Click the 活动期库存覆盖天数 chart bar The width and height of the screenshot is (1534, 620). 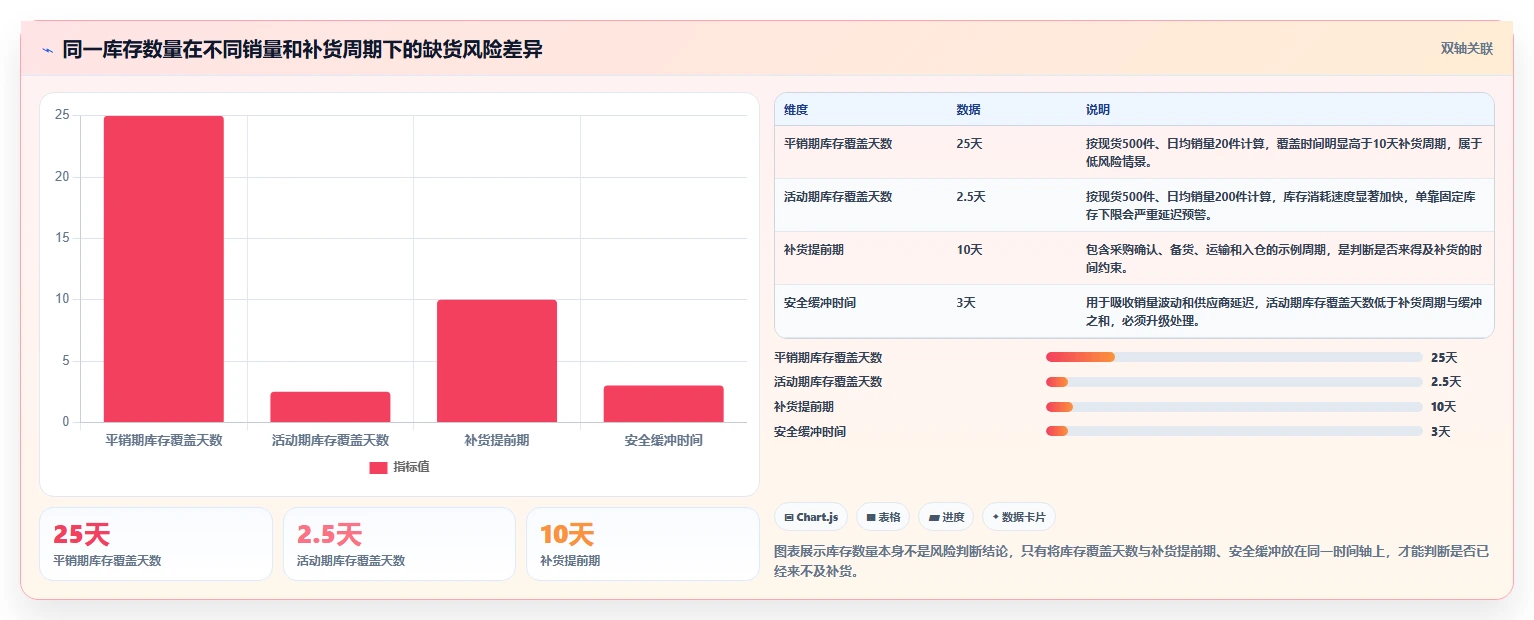coord(330,407)
